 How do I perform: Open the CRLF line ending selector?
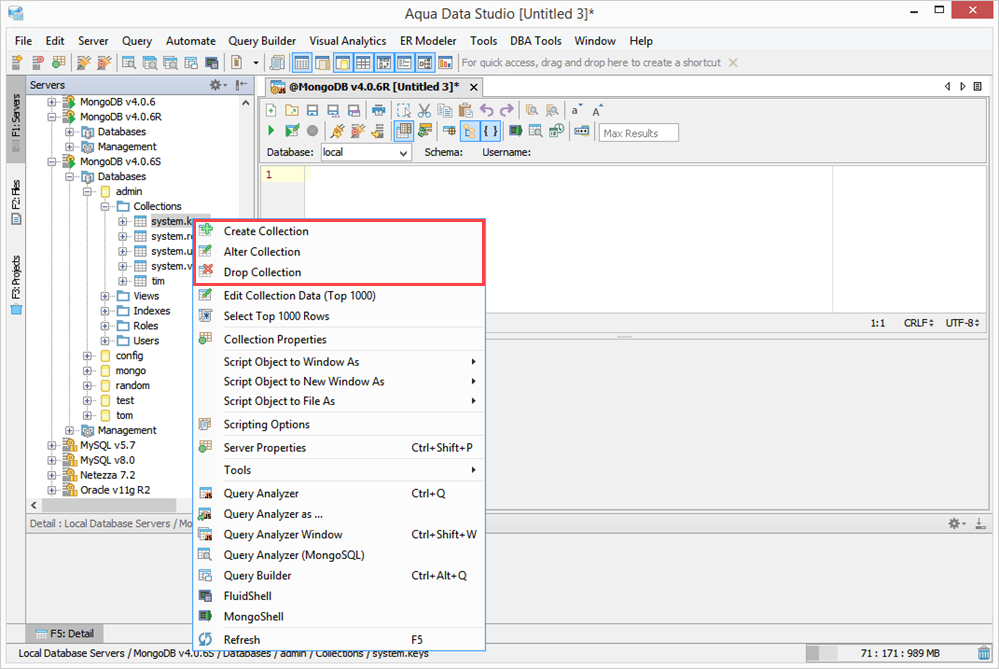point(919,323)
